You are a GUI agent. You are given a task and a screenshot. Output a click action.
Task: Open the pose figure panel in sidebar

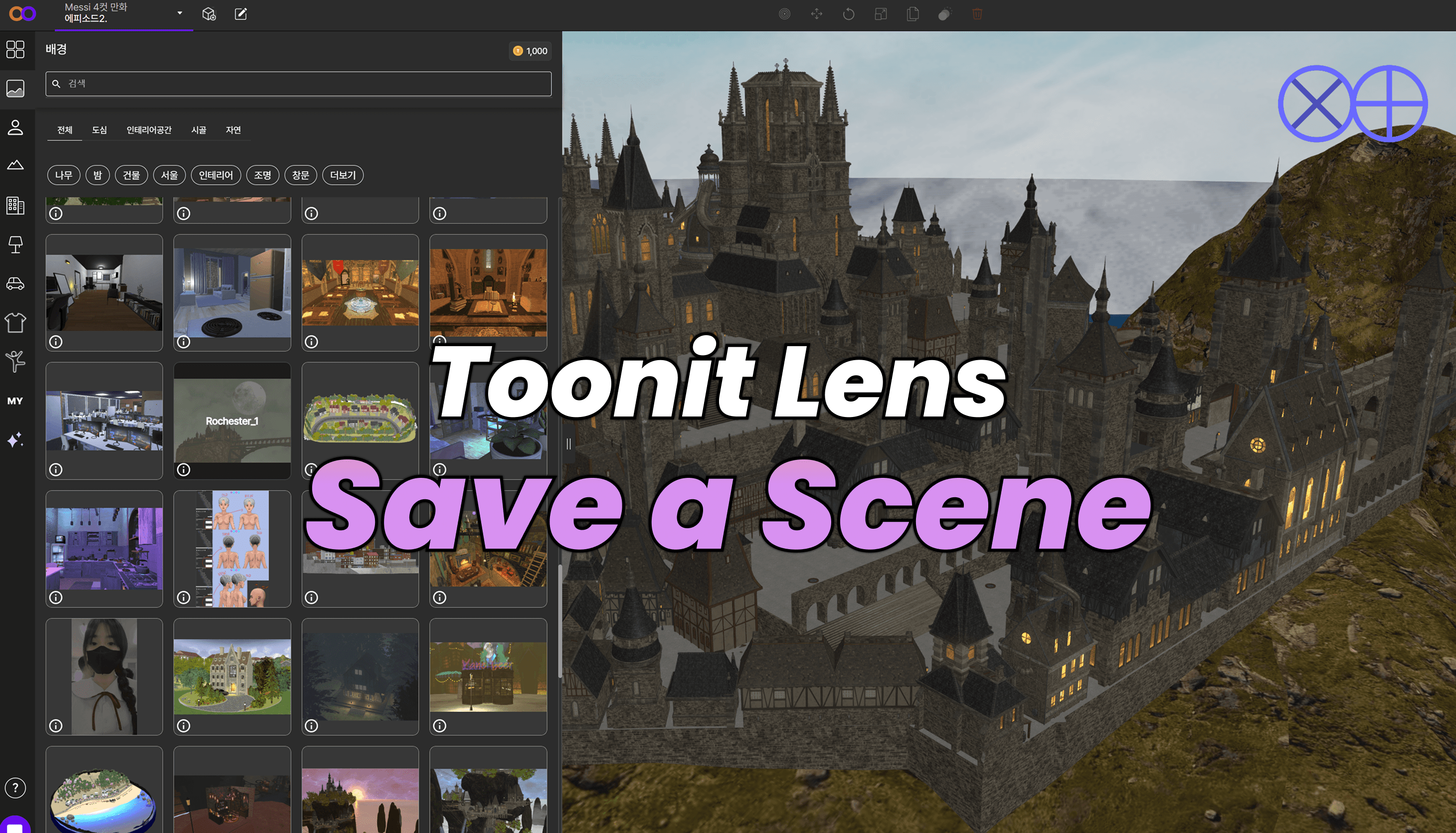(15, 362)
